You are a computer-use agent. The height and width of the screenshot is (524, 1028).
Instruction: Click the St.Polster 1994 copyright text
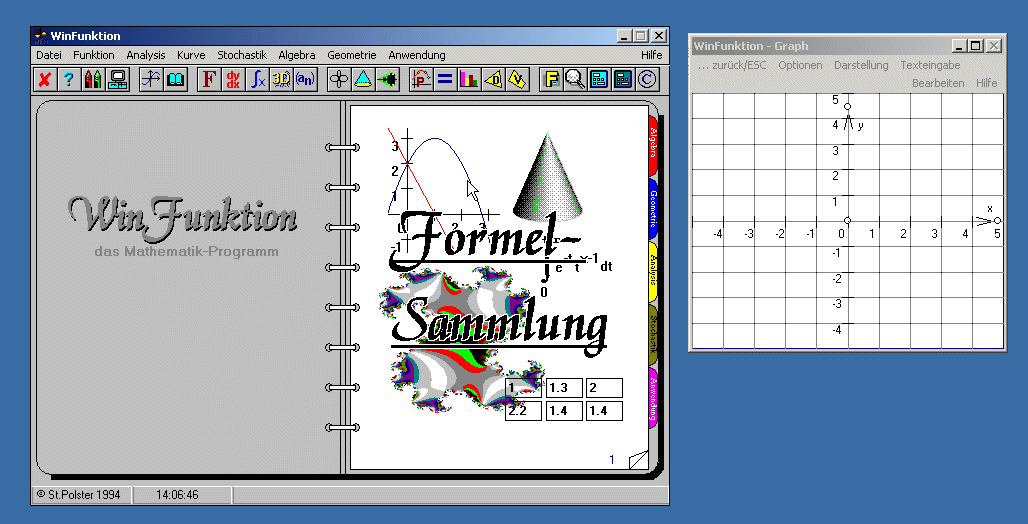pyautogui.click(x=79, y=495)
